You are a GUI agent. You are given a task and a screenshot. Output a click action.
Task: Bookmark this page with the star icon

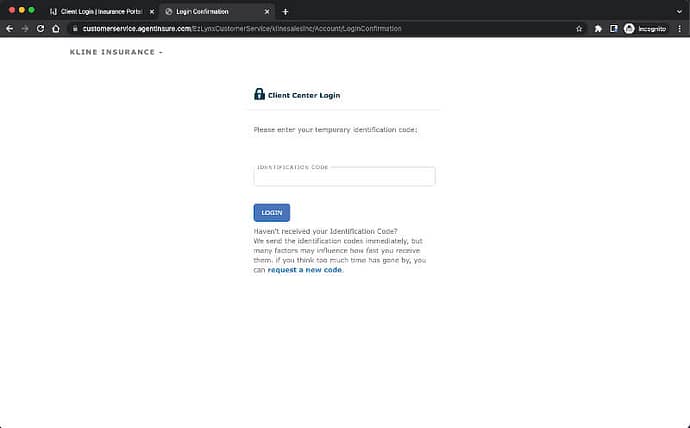tap(579, 29)
